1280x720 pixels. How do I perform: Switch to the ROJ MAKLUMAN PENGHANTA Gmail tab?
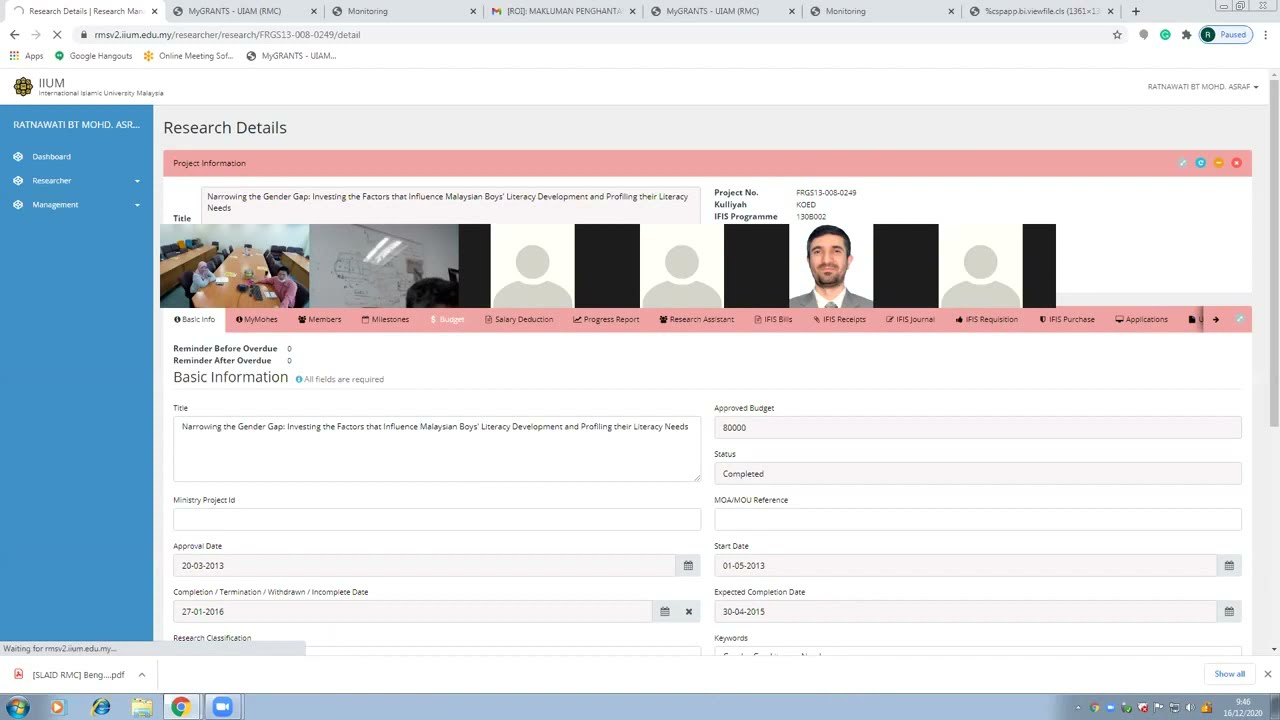[x=563, y=11]
